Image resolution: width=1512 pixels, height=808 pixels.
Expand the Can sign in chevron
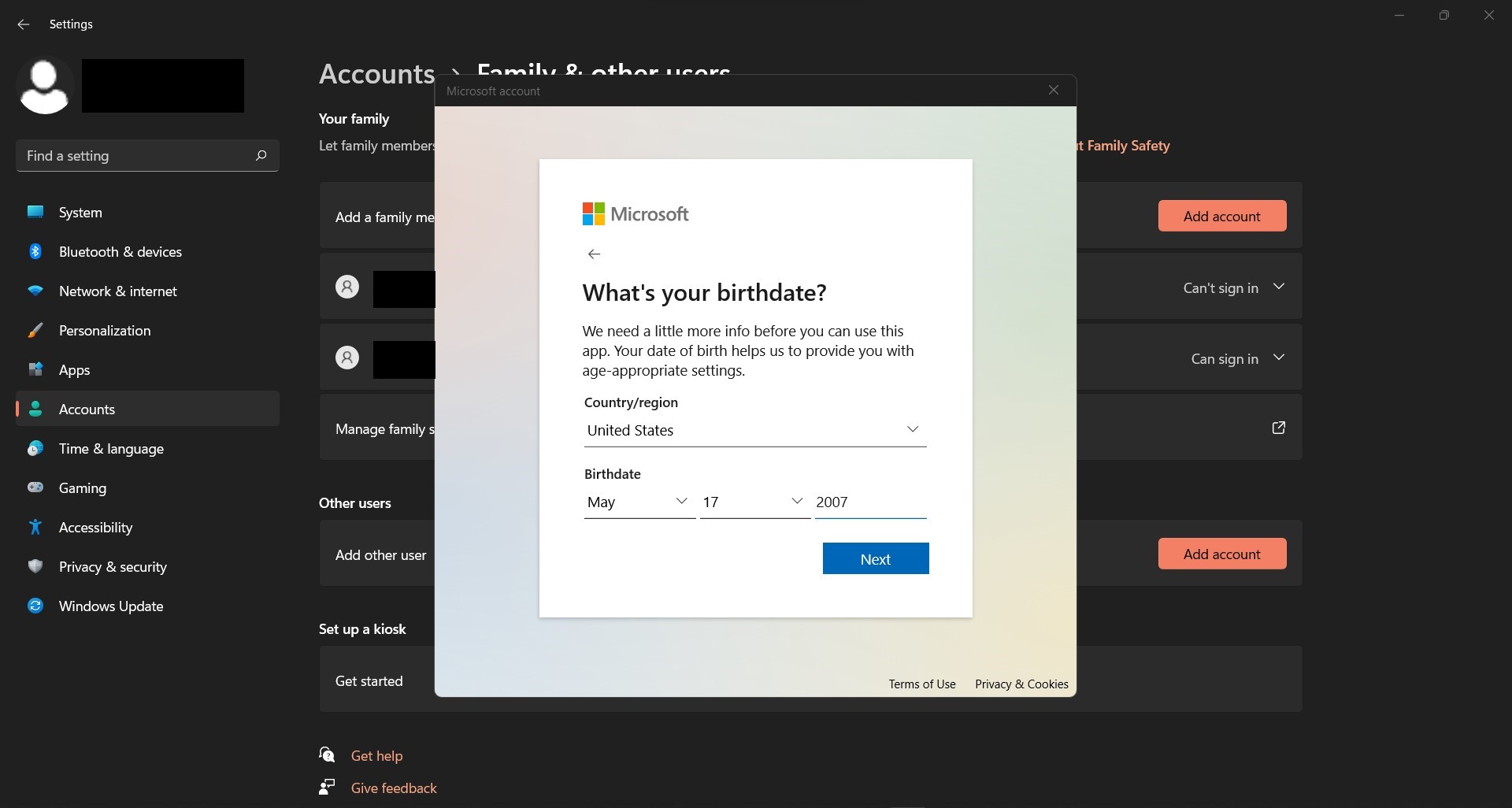tap(1279, 357)
